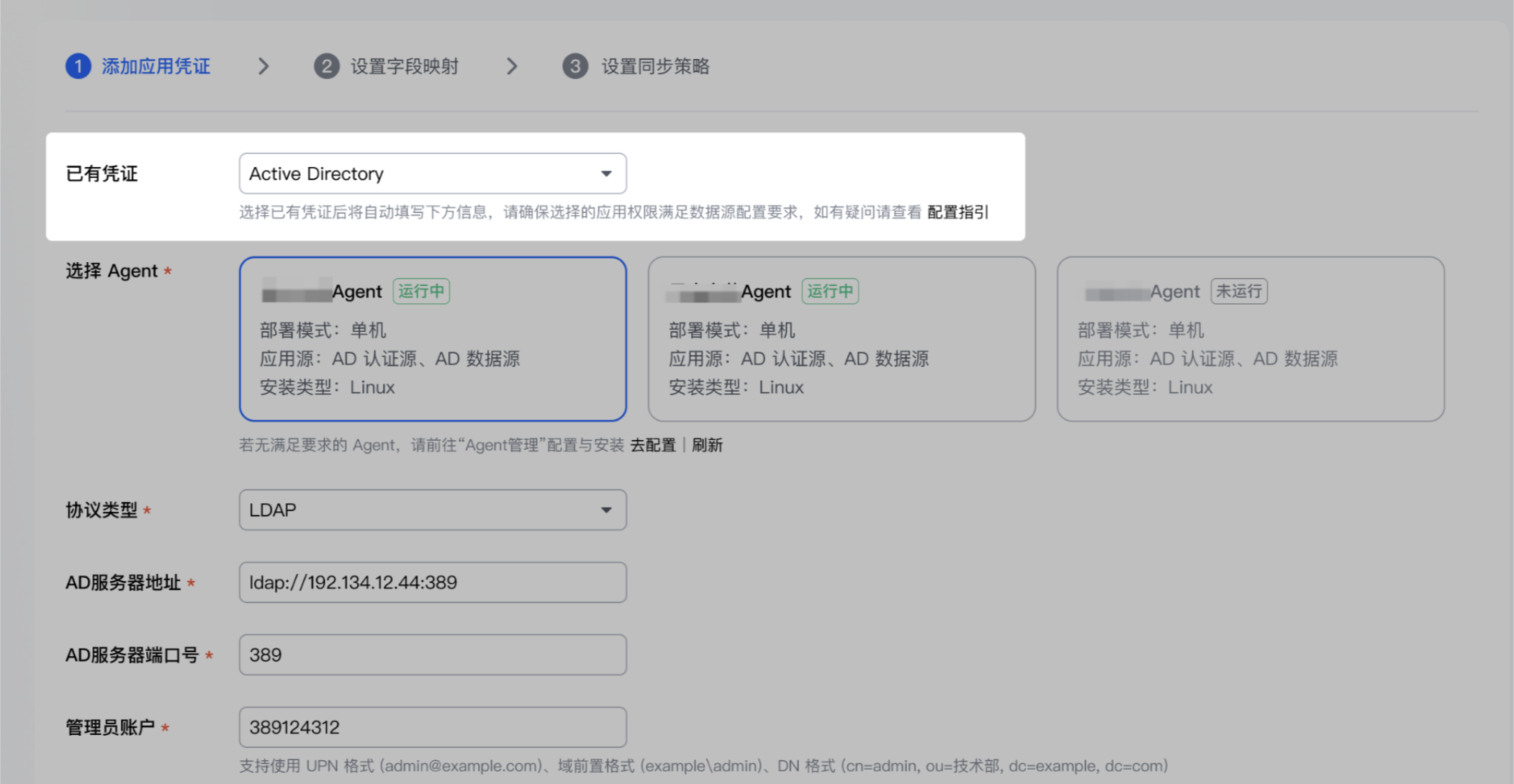Viewport: 1514px width, 784px height.
Task: Open the 已有凭证 Active Directory dropdown
Action: click(433, 174)
